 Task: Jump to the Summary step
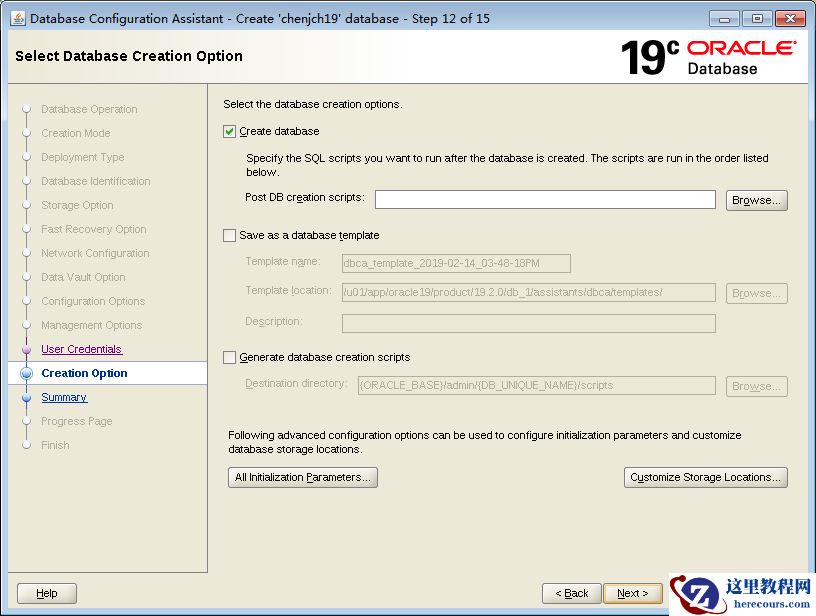[64, 397]
